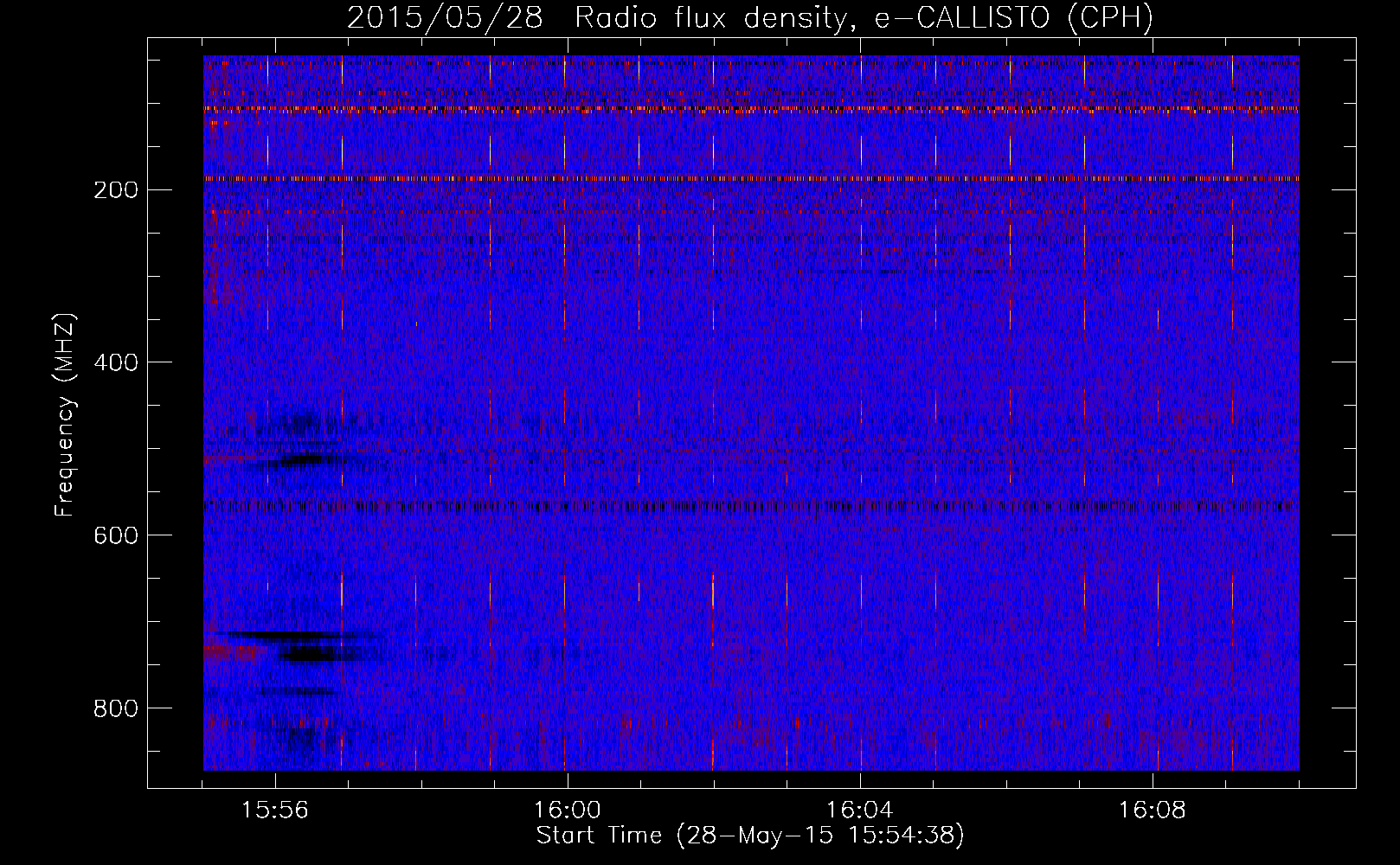Select the Frequency (MHZ) axis label
Image resolution: width=1400 pixels, height=865 pixels.
(x=65, y=415)
